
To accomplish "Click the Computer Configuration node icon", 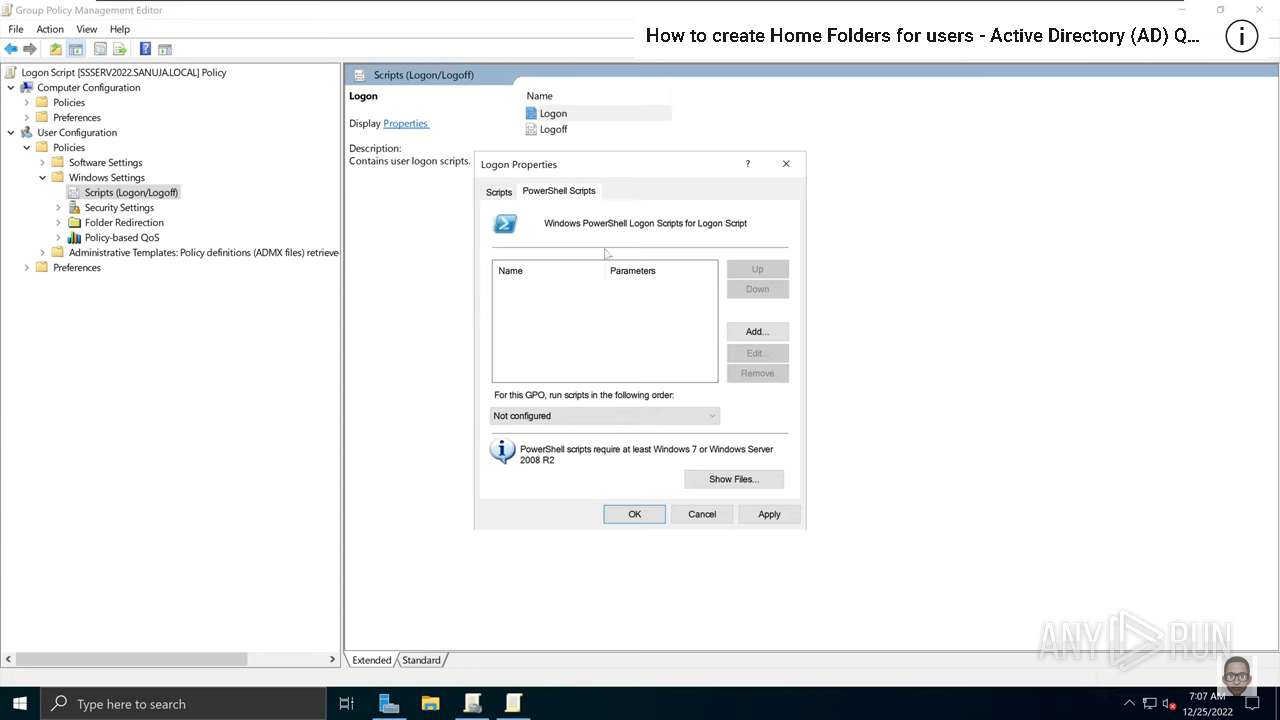I will pyautogui.click(x=27, y=87).
